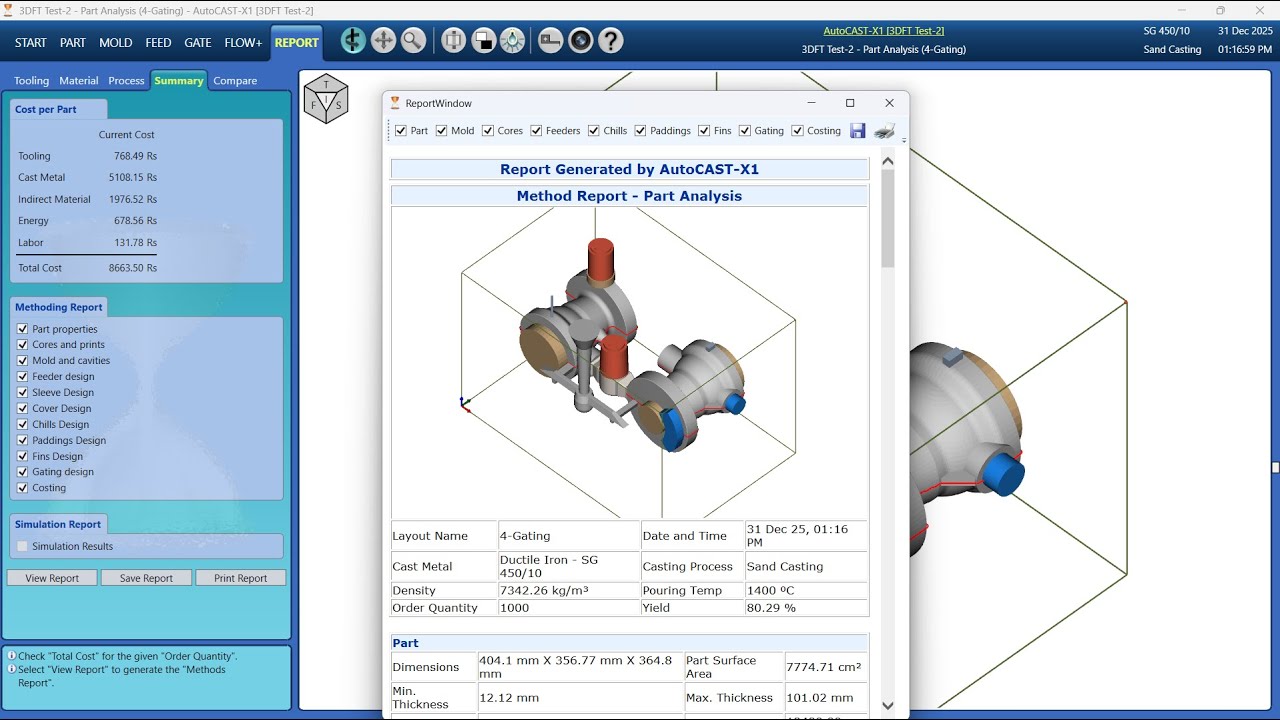This screenshot has height=720, width=1280.
Task: Toggle Paddings Design checkbox
Action: tap(23, 441)
